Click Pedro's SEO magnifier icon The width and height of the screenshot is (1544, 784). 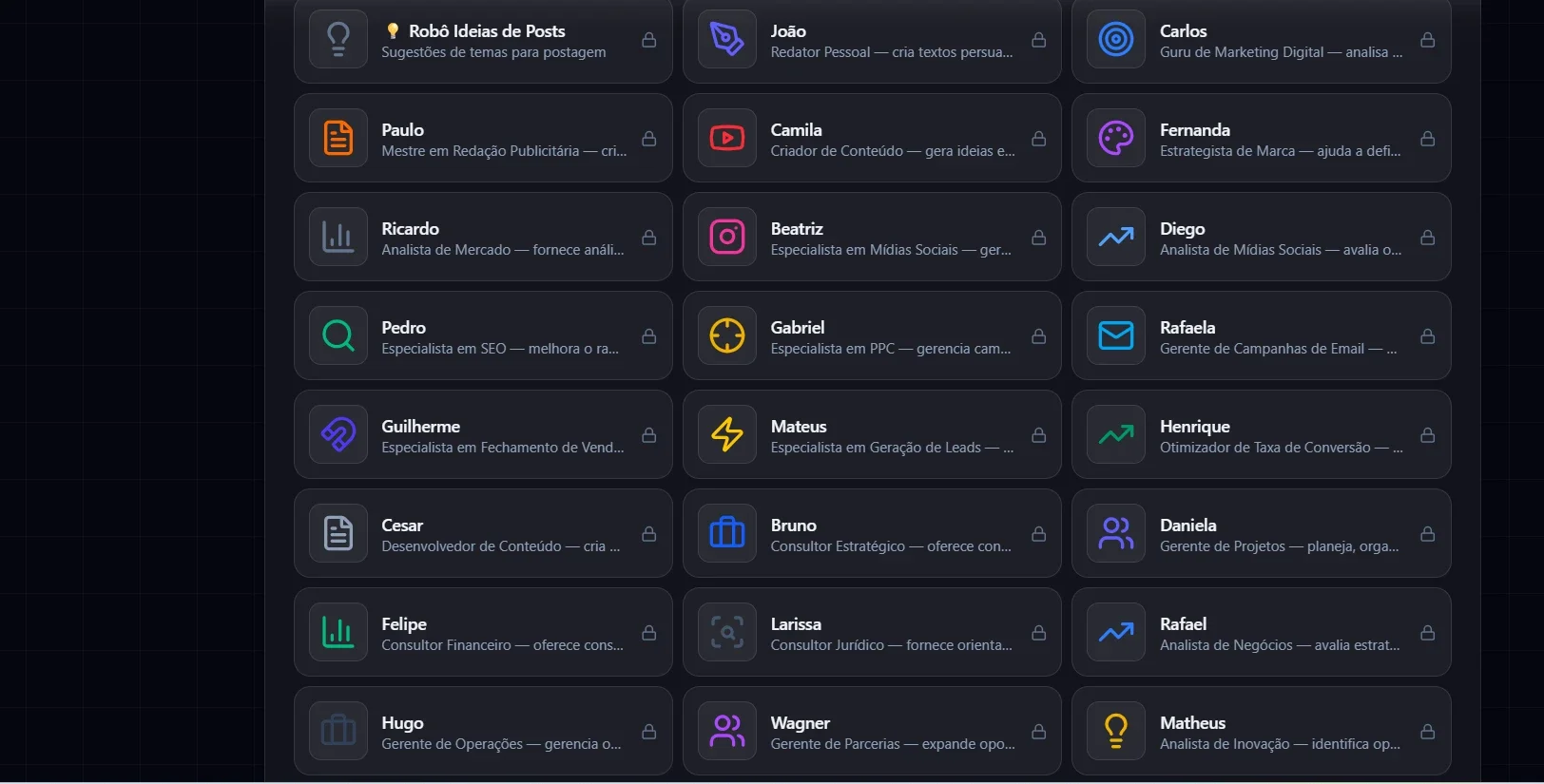[338, 335]
